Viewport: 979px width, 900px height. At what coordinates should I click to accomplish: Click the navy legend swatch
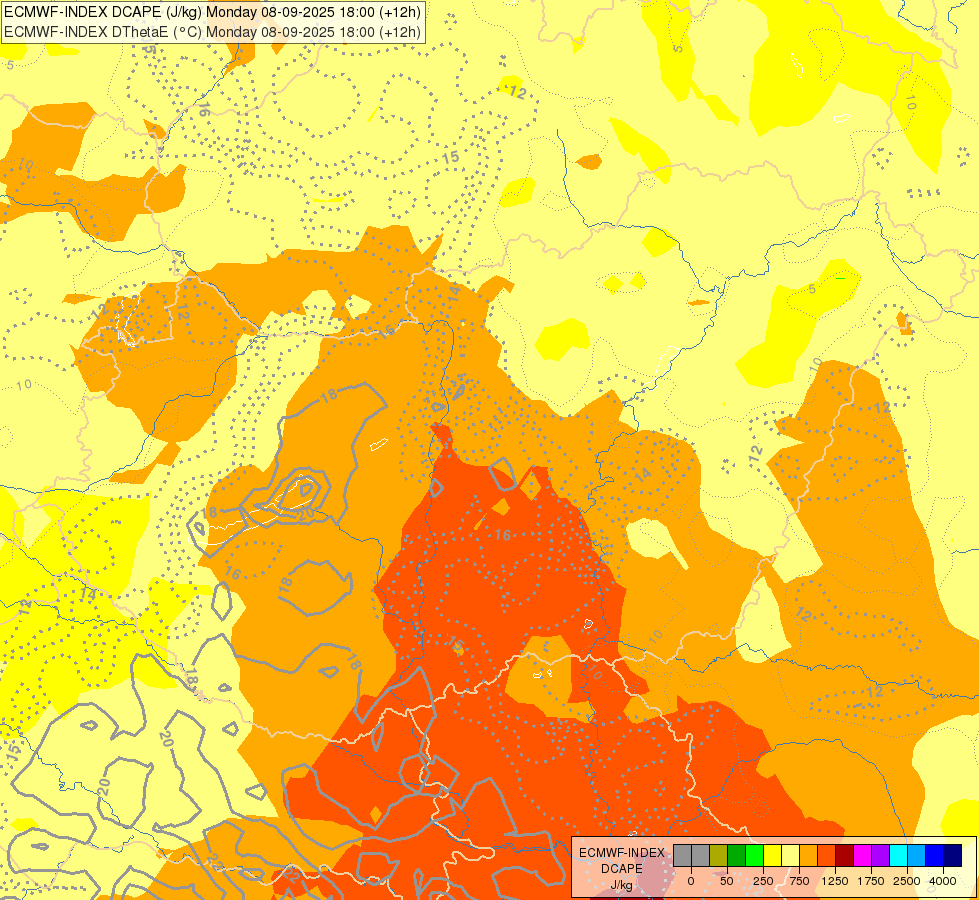[953, 856]
